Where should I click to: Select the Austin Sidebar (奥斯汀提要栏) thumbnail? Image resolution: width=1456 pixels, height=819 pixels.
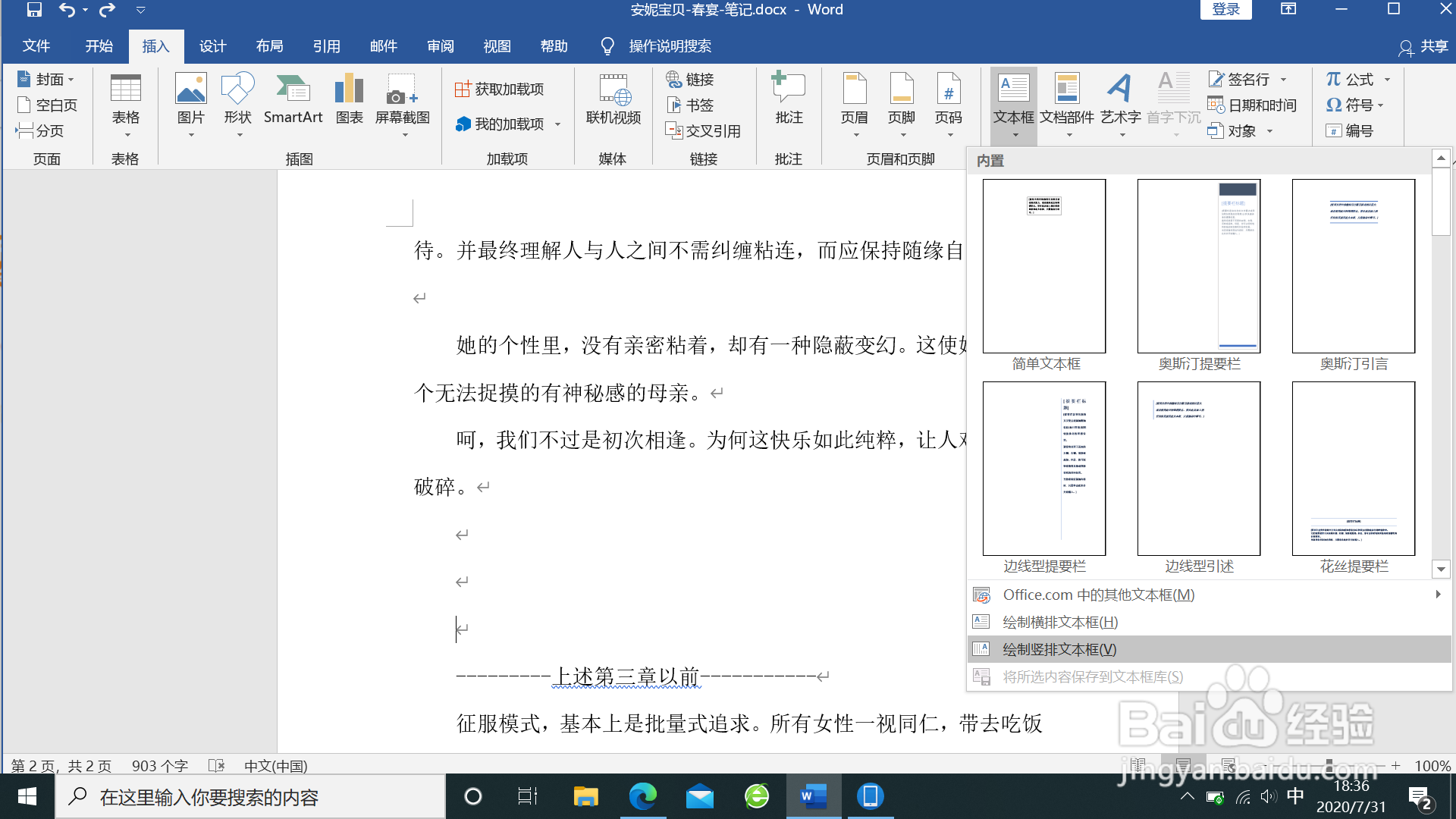pos(1199,266)
